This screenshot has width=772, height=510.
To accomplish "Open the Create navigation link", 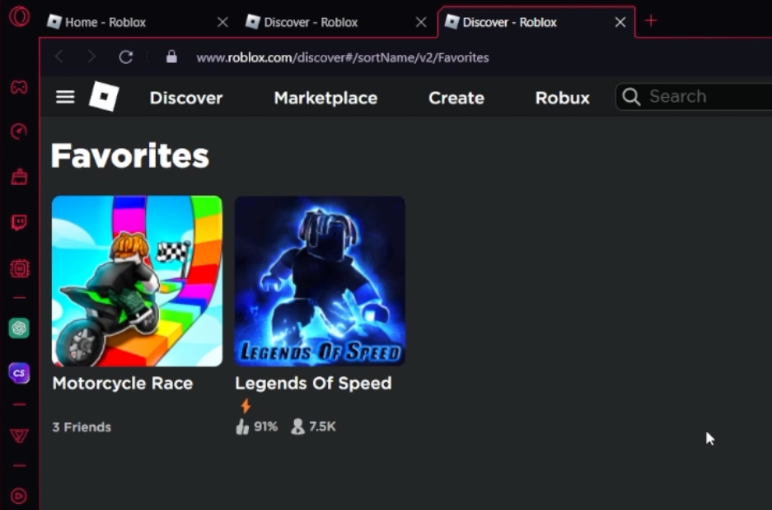I will point(456,97).
